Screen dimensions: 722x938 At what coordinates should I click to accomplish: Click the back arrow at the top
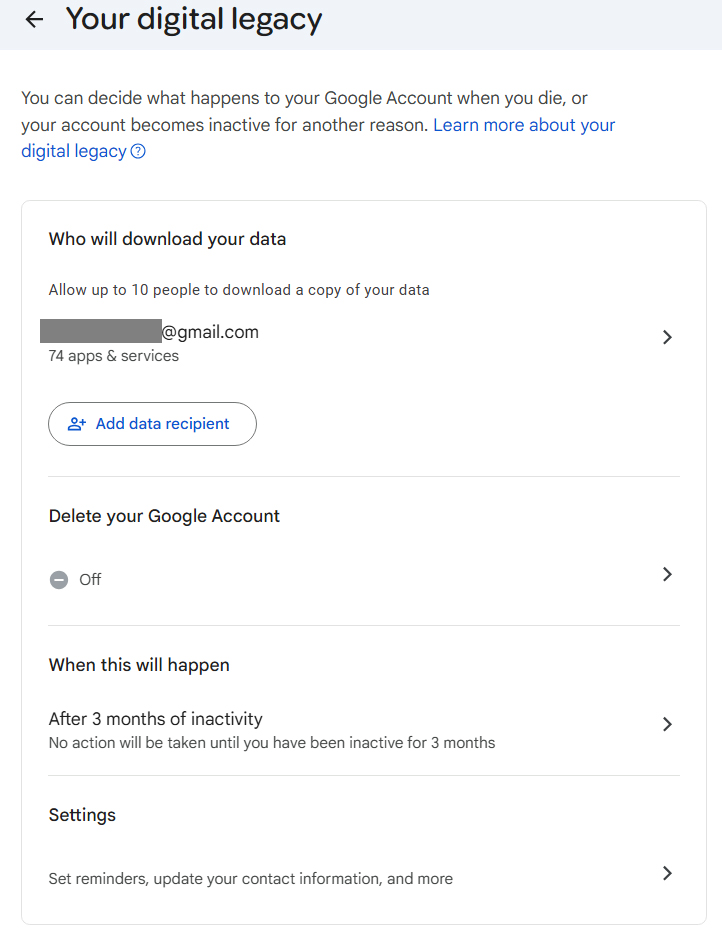34,19
